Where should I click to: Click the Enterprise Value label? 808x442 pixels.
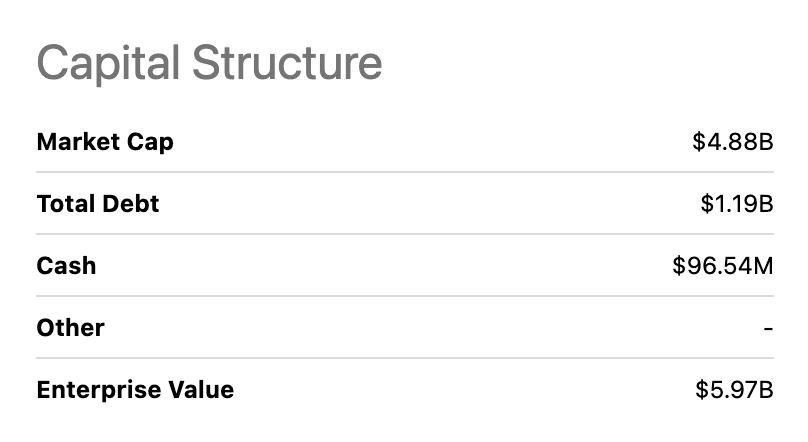[135, 389]
